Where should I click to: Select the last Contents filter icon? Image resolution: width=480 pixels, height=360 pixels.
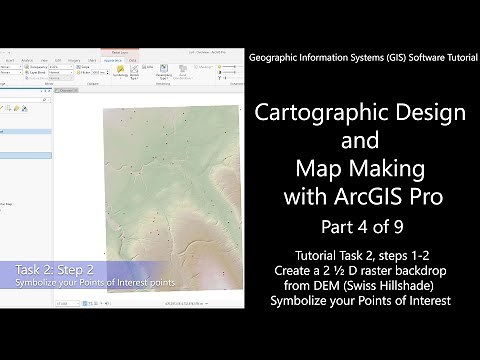[24, 108]
